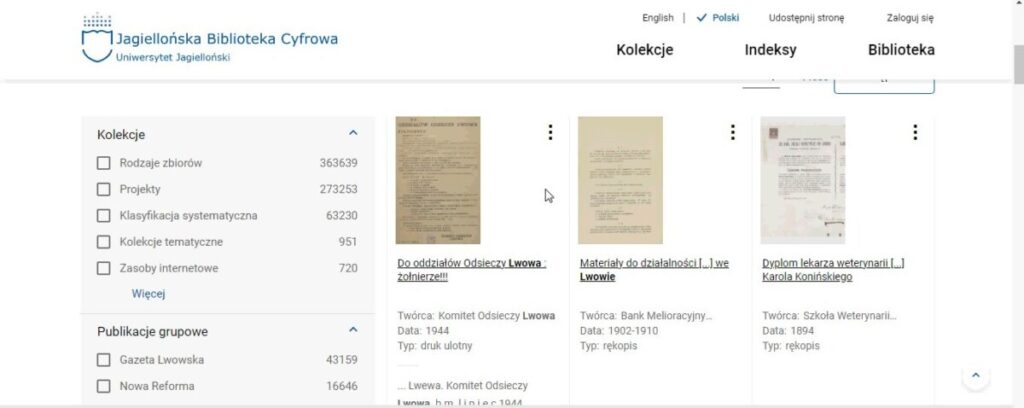Click the Jagiellońska Biblioteka Cyfrowa shield logo
Screen dimensions: 1024x408
click(97, 38)
